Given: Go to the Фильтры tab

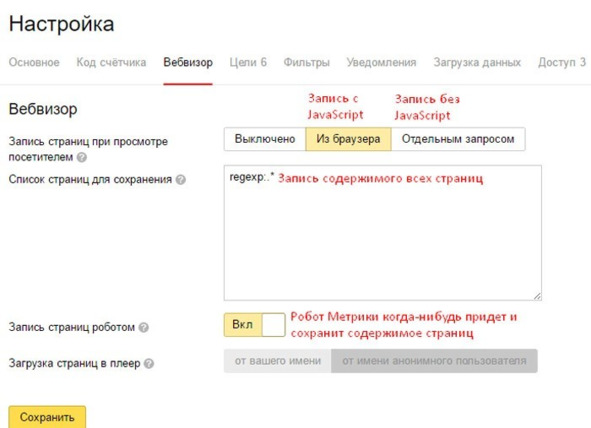Looking at the screenshot, I should point(306,62).
